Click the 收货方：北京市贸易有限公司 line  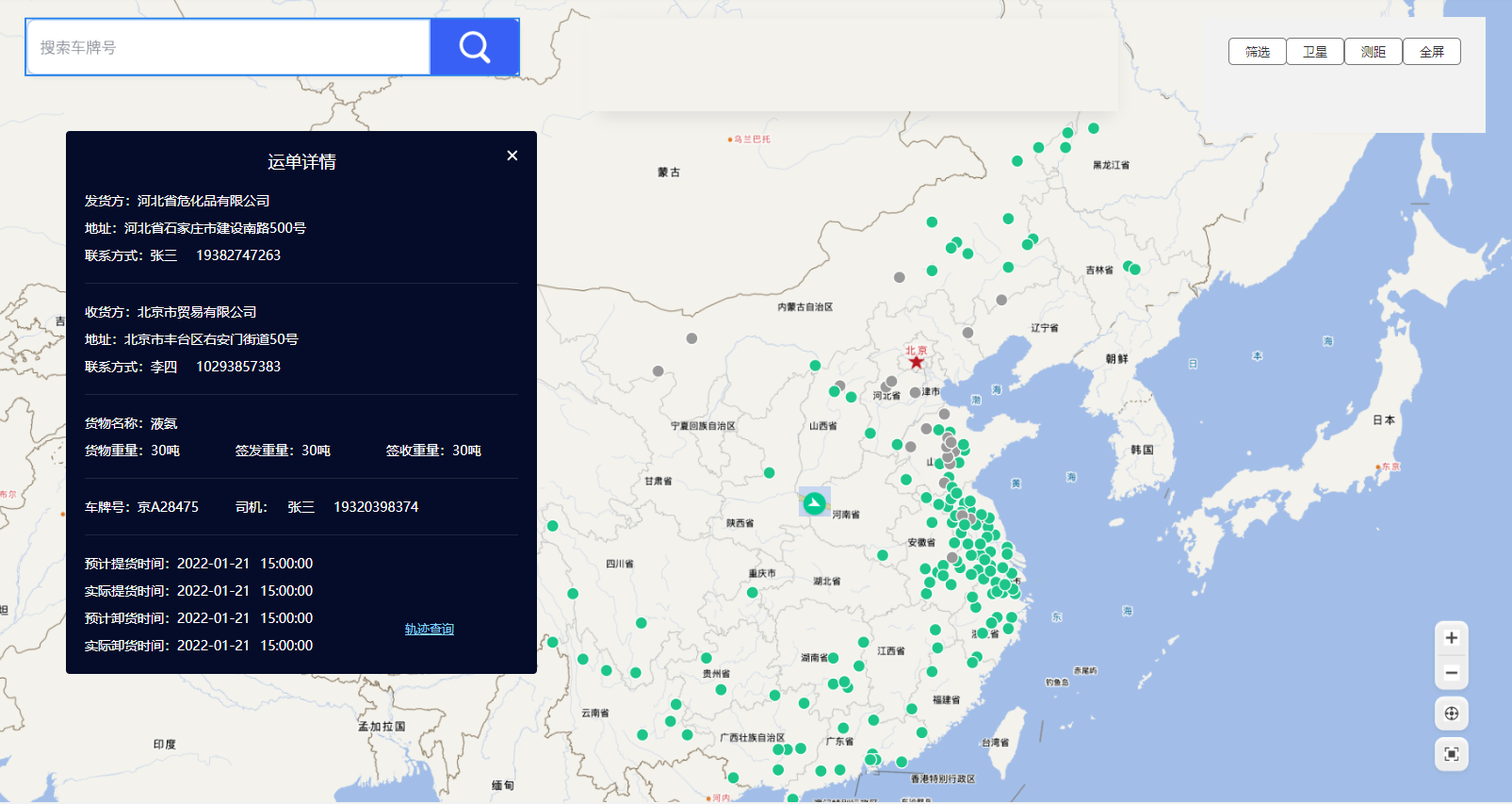pos(171,312)
